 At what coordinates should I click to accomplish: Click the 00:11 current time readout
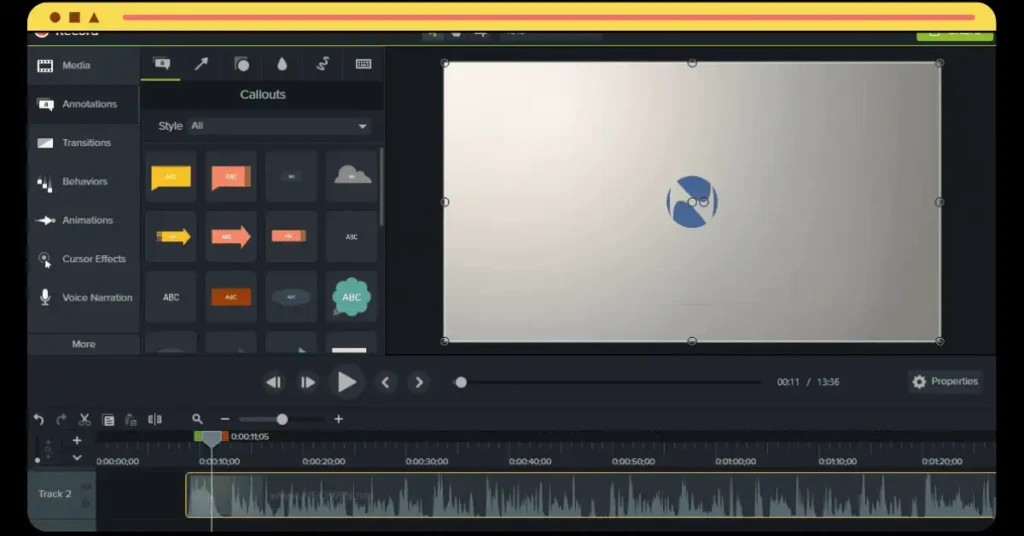coord(788,382)
